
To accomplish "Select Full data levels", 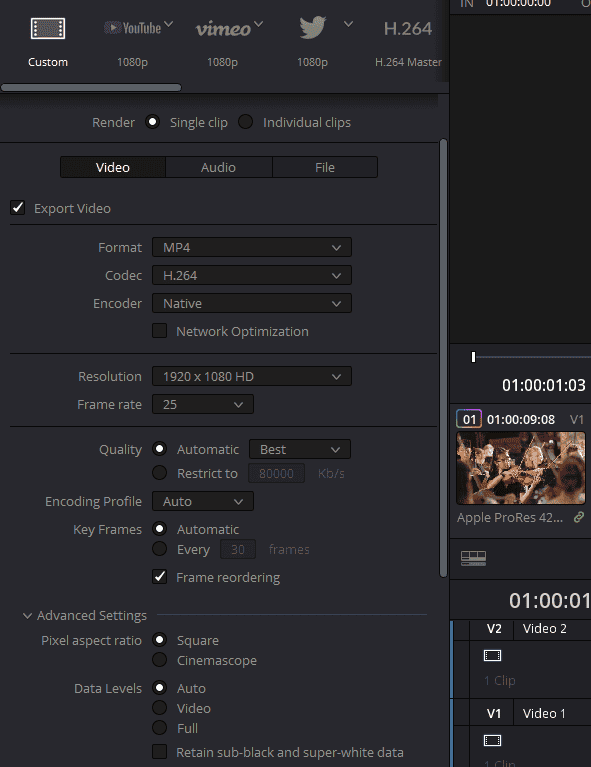I will pos(159,728).
